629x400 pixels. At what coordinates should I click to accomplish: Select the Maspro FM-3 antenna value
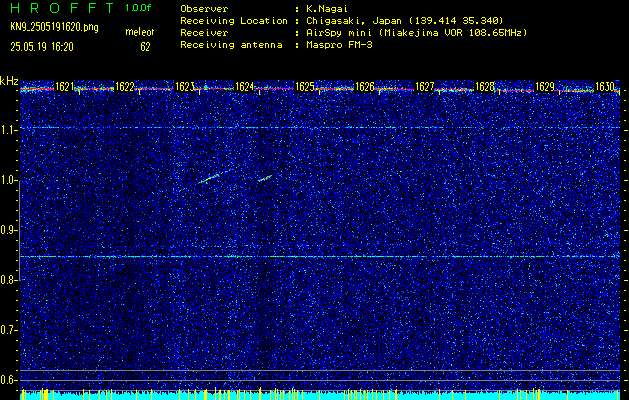tap(339, 45)
